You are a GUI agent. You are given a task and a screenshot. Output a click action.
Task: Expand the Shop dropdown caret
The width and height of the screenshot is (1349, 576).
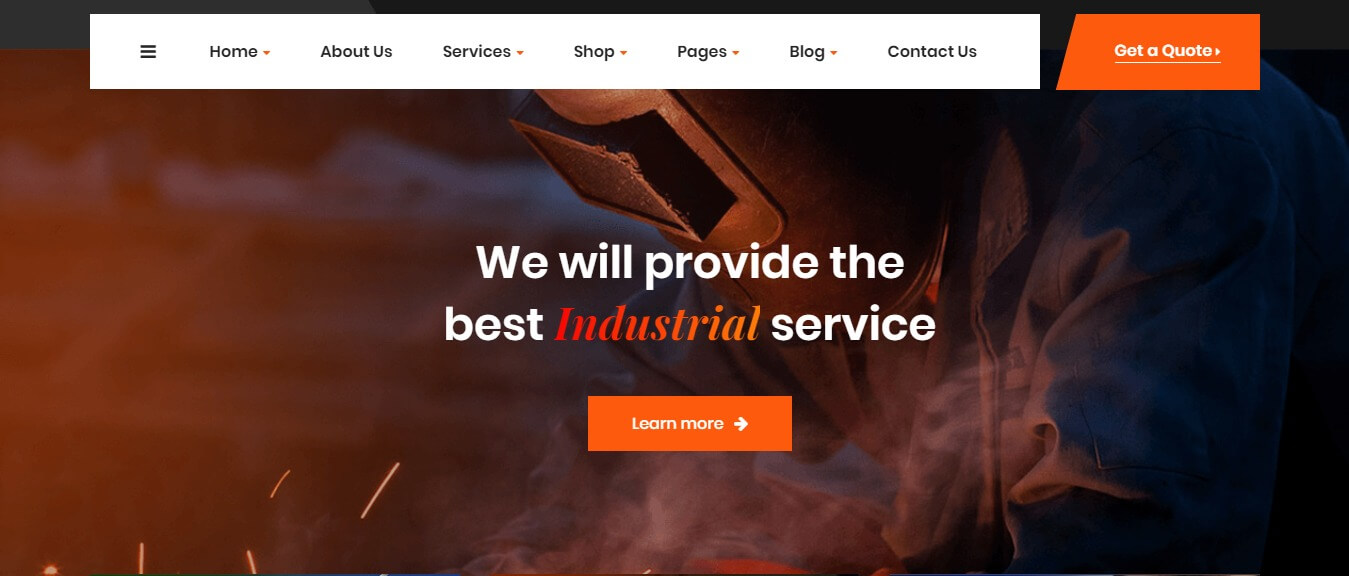point(624,53)
